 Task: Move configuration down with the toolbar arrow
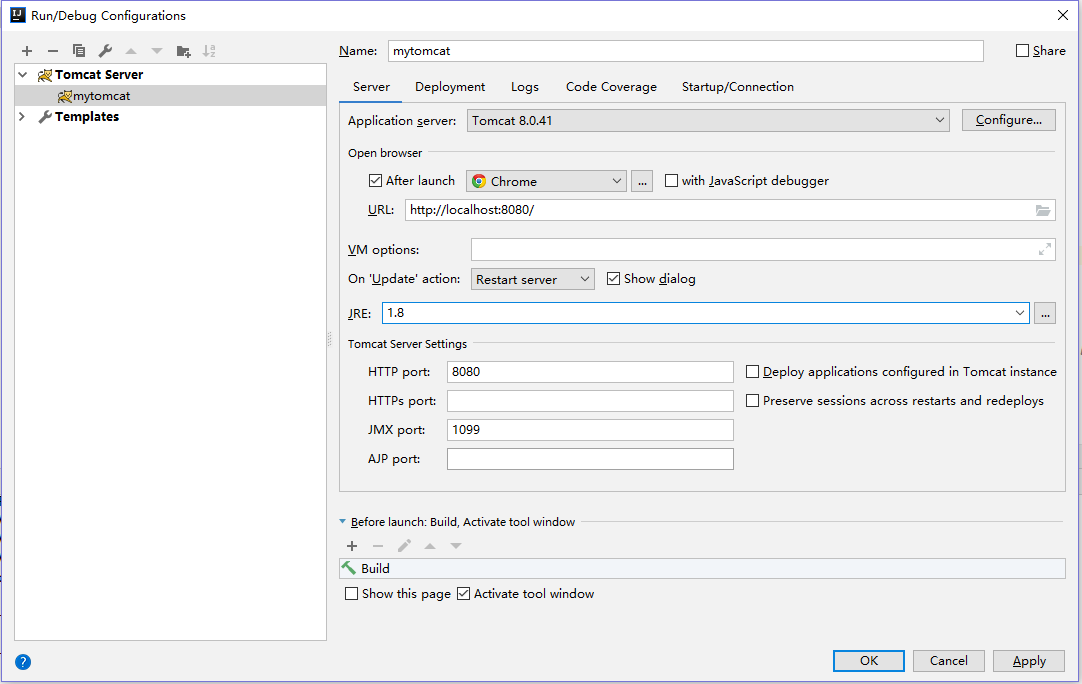coord(157,50)
